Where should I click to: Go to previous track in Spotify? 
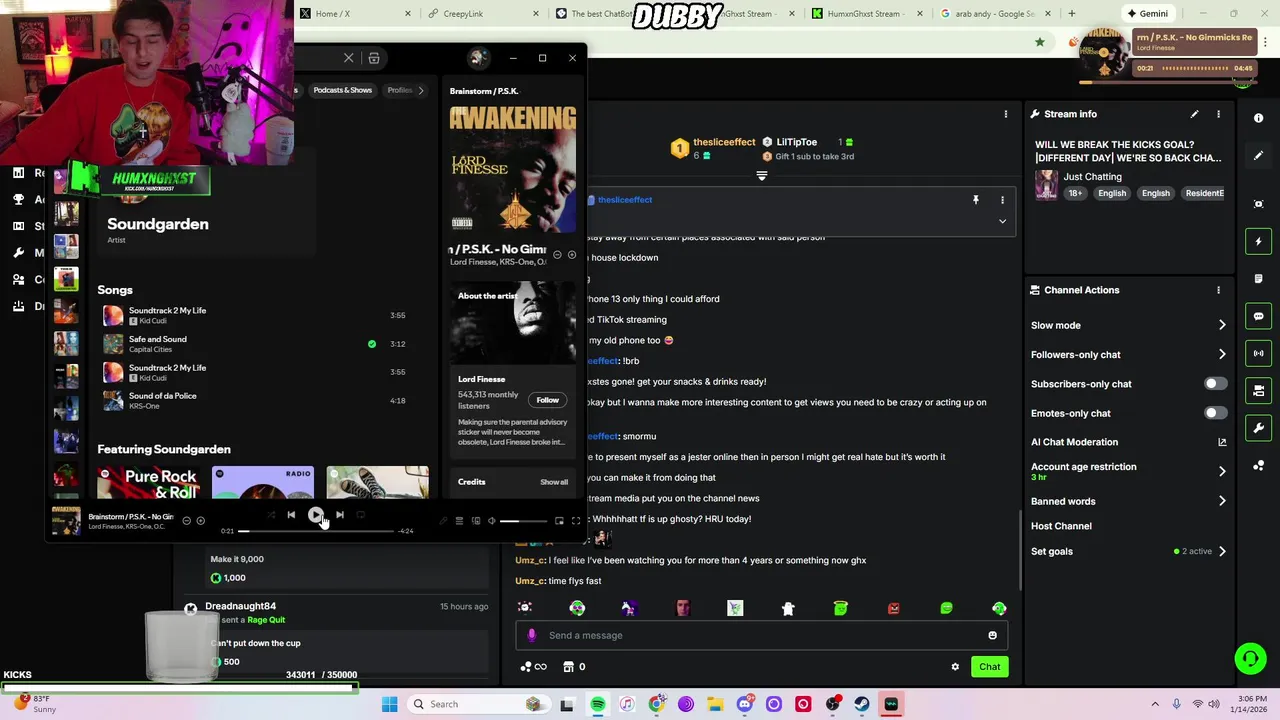click(291, 515)
